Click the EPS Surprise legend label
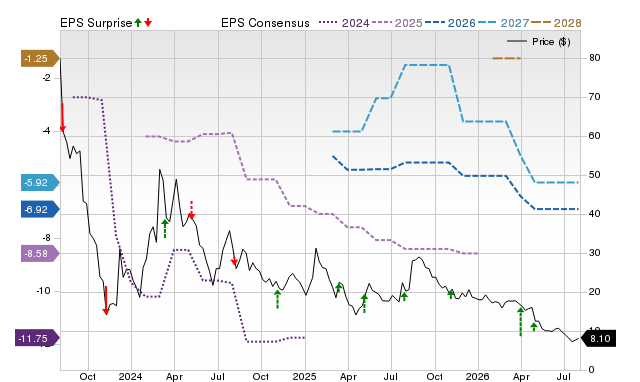 tap(96, 23)
